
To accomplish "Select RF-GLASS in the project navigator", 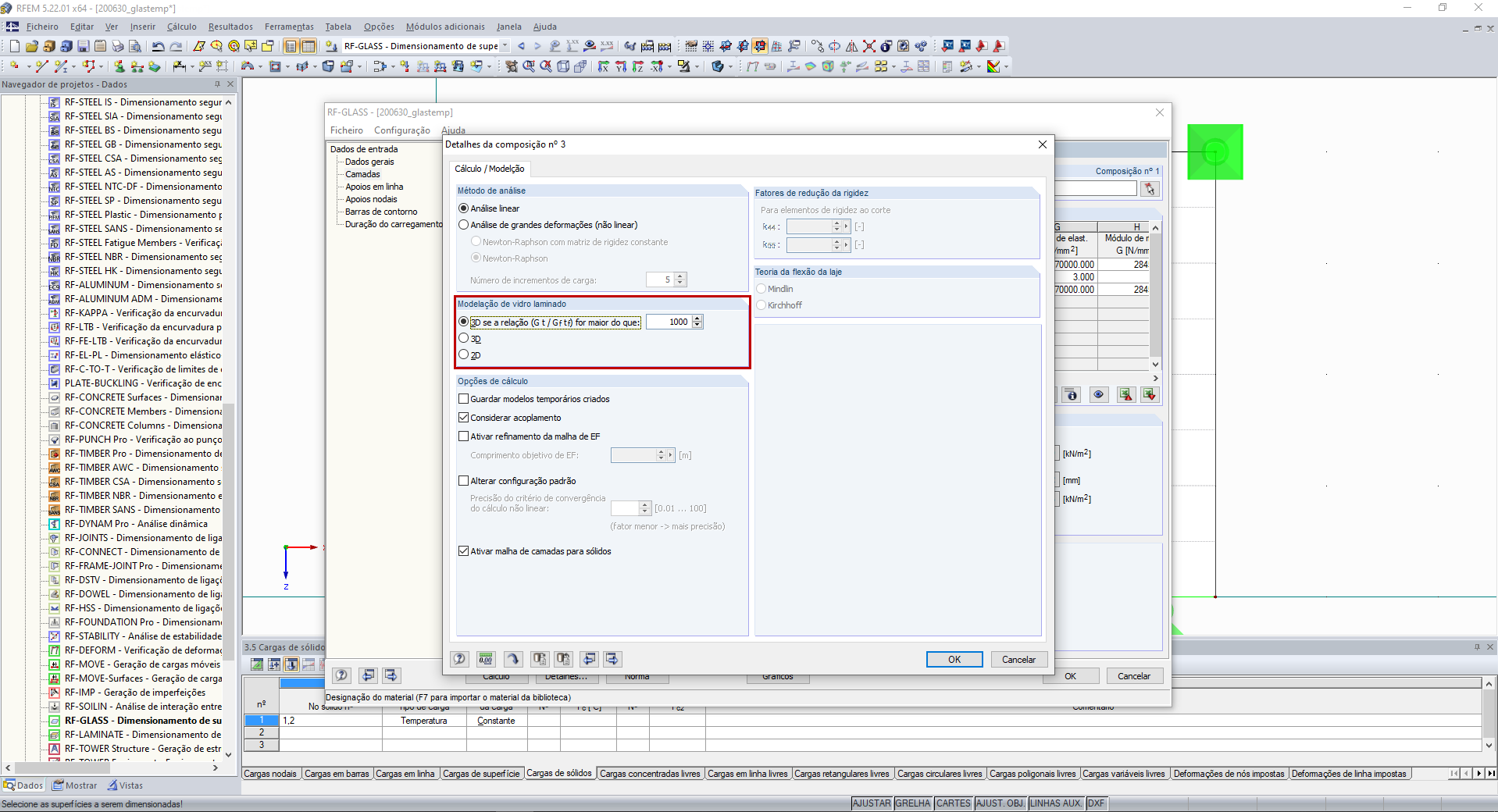I will pyautogui.click(x=143, y=721).
